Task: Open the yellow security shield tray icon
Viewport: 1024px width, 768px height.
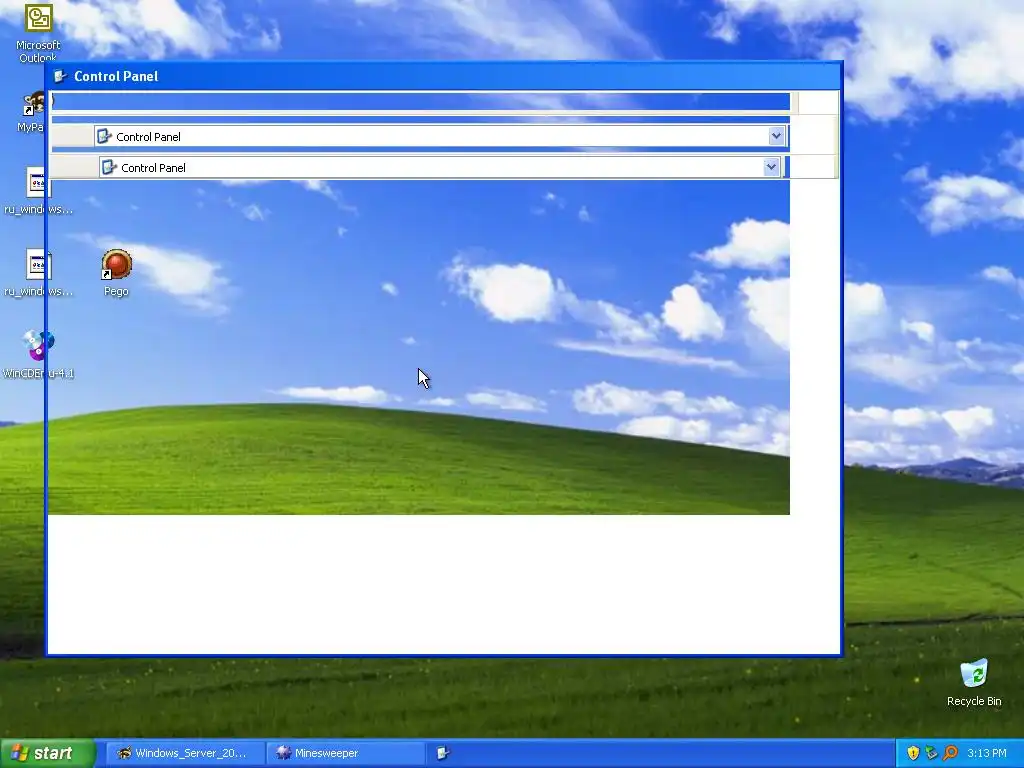Action: [x=913, y=753]
